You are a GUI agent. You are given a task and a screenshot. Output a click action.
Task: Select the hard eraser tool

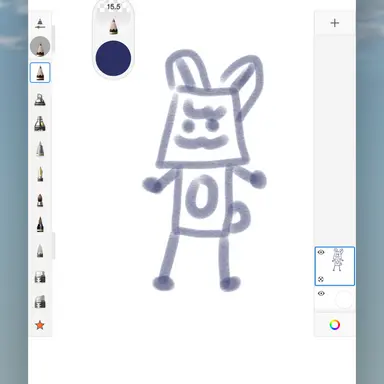point(40,277)
